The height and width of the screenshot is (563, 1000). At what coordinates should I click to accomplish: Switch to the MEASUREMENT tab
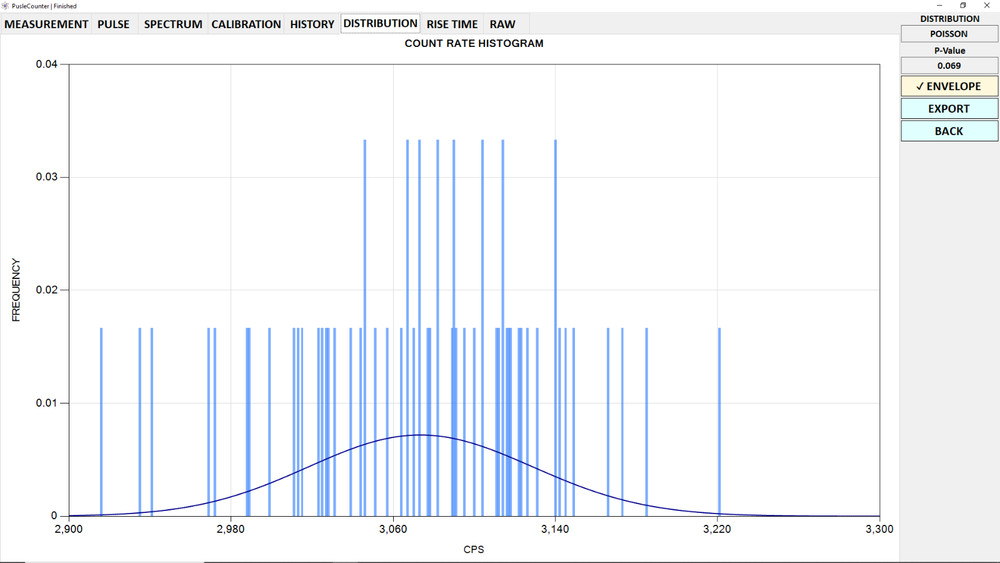(x=47, y=24)
